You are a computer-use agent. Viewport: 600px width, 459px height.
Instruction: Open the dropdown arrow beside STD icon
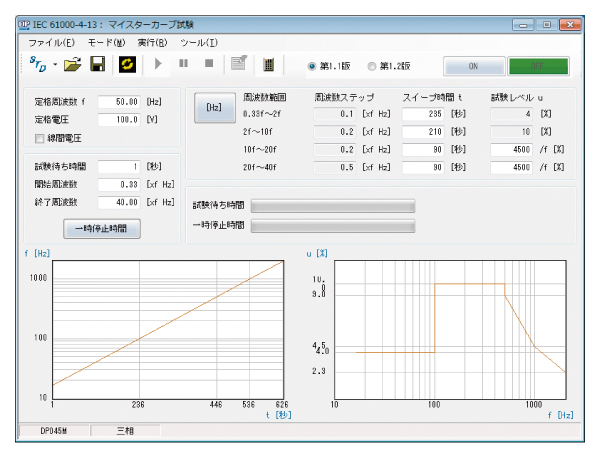55,66
